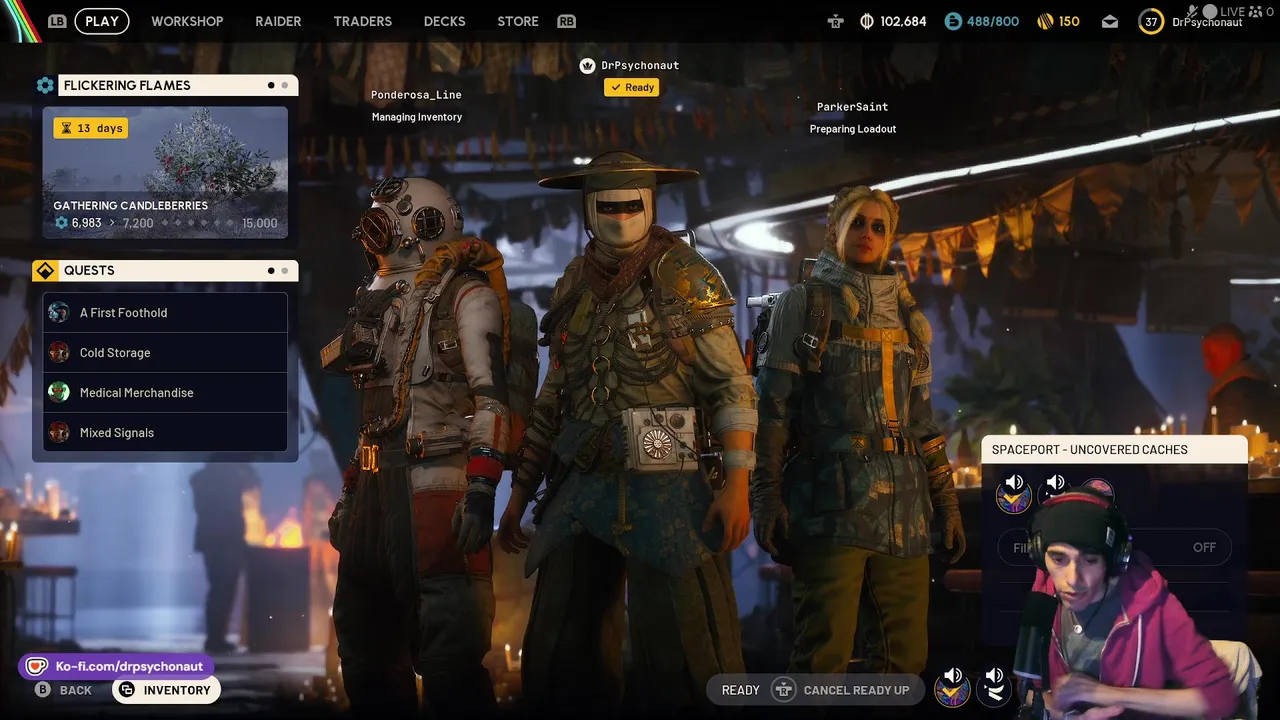This screenshot has width=1280, height=720.
Task: Click the muted microphone stream icon
Action: [x=1193, y=12]
